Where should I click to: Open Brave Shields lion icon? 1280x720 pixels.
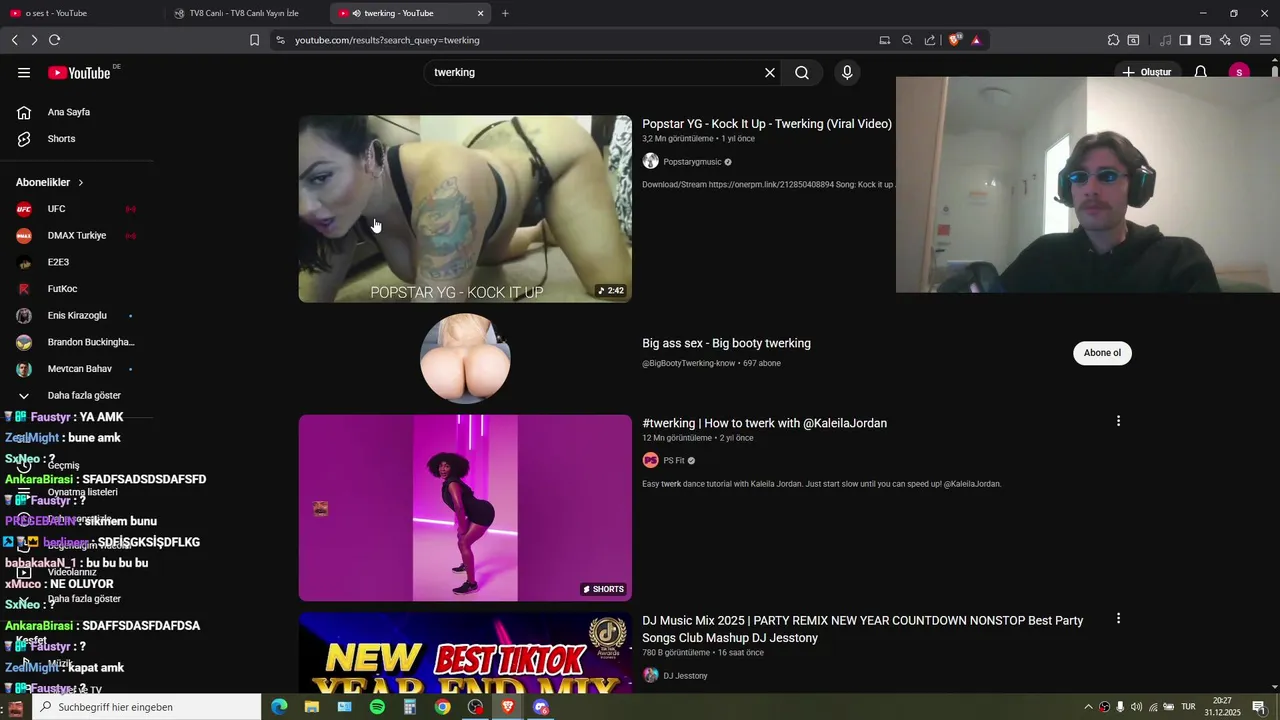coord(955,40)
